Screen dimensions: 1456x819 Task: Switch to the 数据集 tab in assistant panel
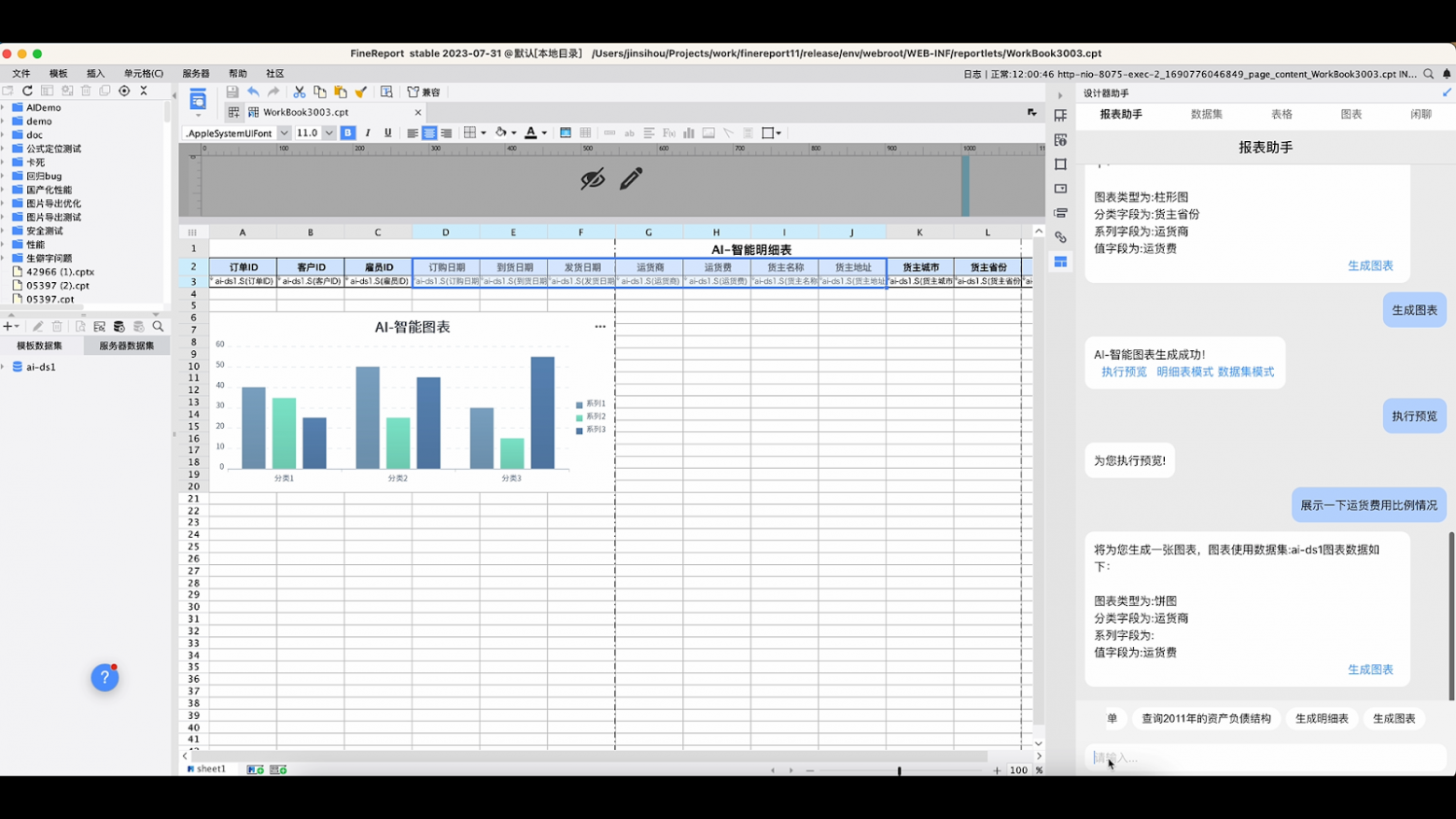pos(1206,115)
